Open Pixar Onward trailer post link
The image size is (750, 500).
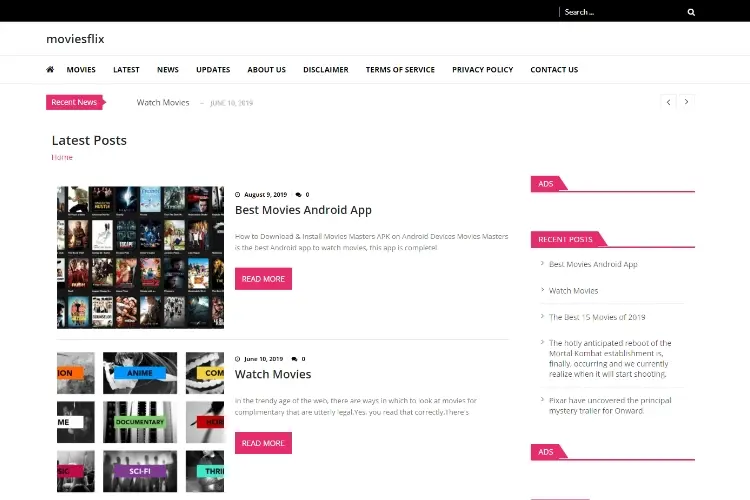coord(610,405)
